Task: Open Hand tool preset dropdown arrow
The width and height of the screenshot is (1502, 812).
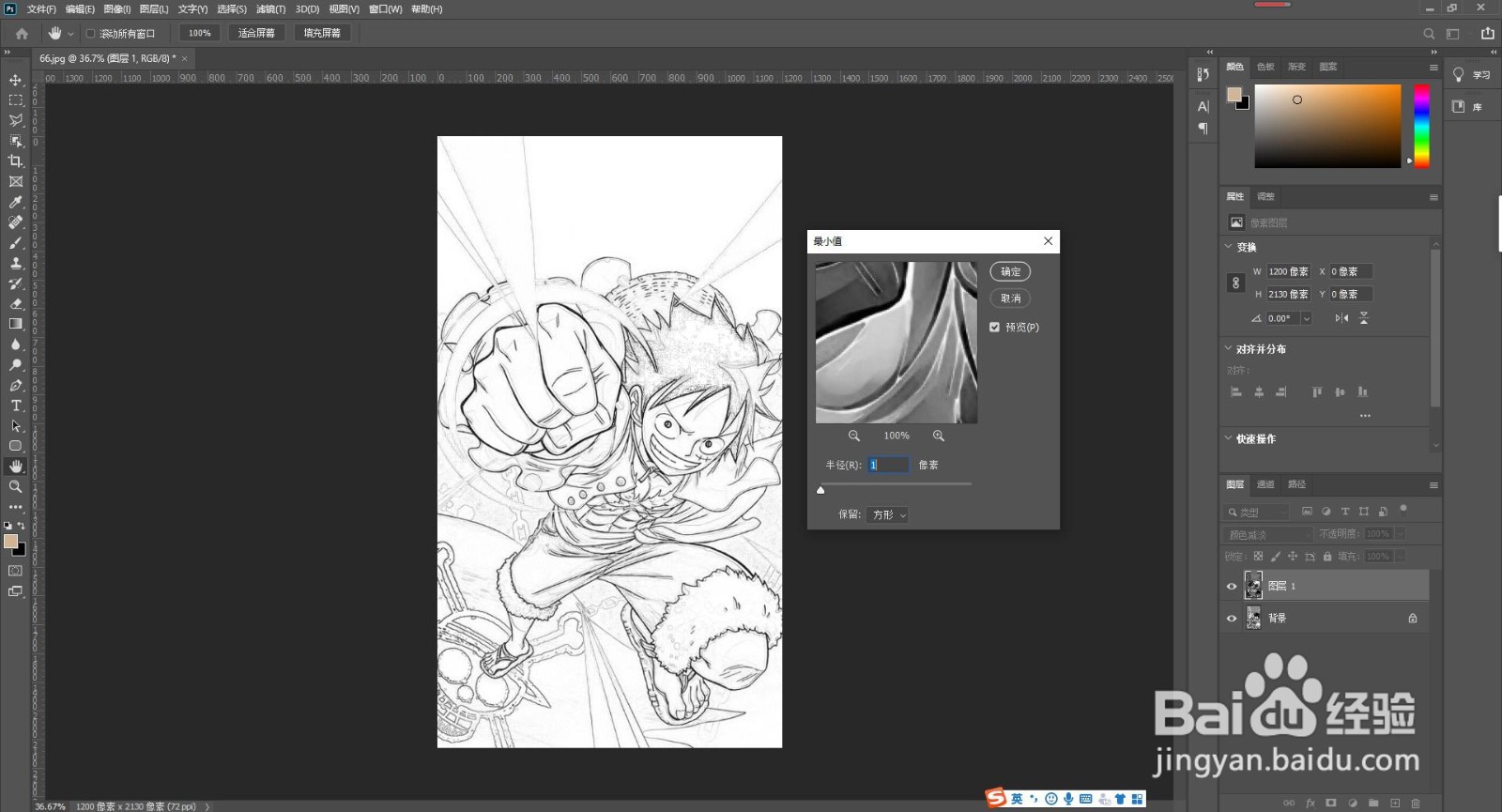Action: point(70,34)
